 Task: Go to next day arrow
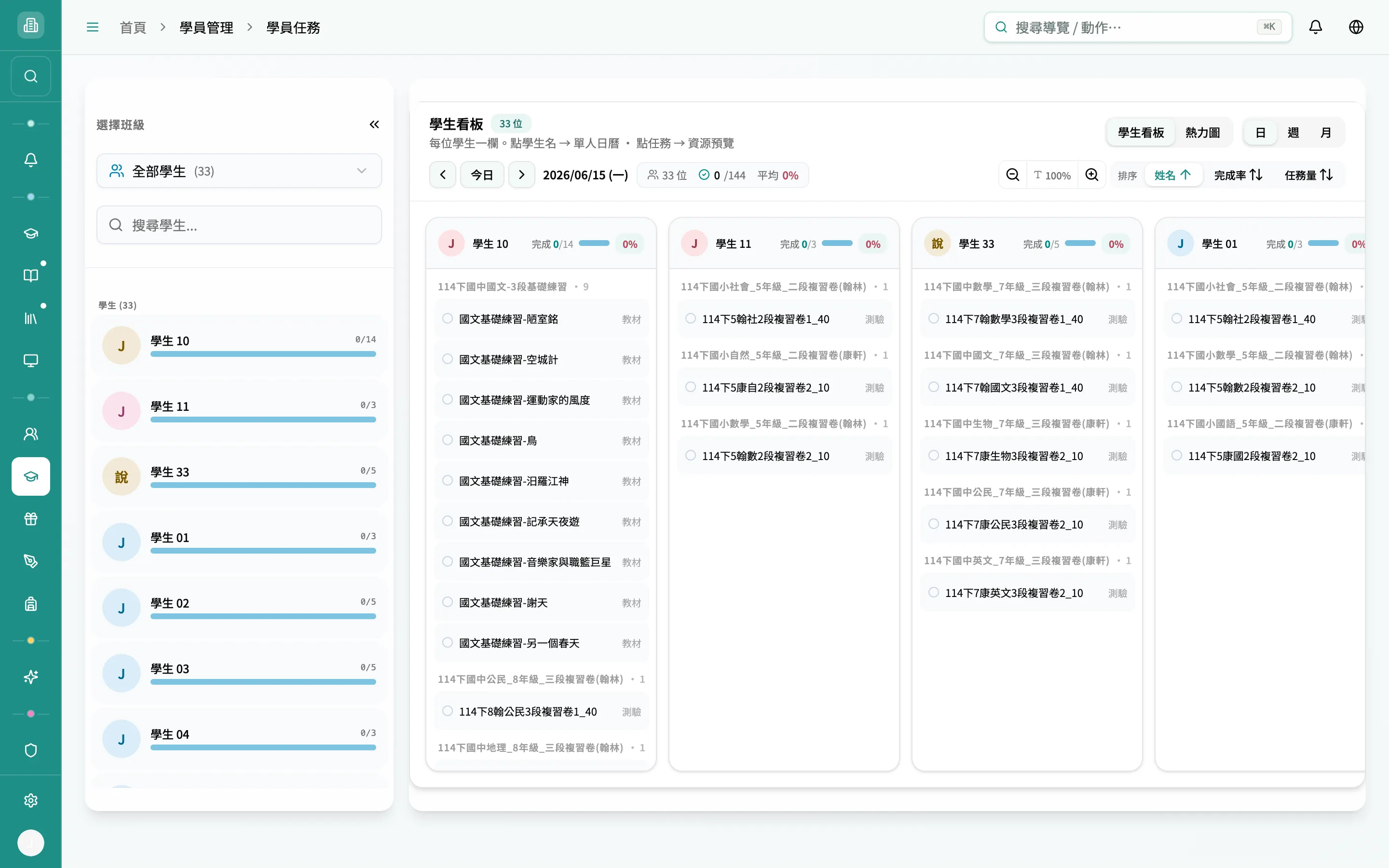click(521, 175)
